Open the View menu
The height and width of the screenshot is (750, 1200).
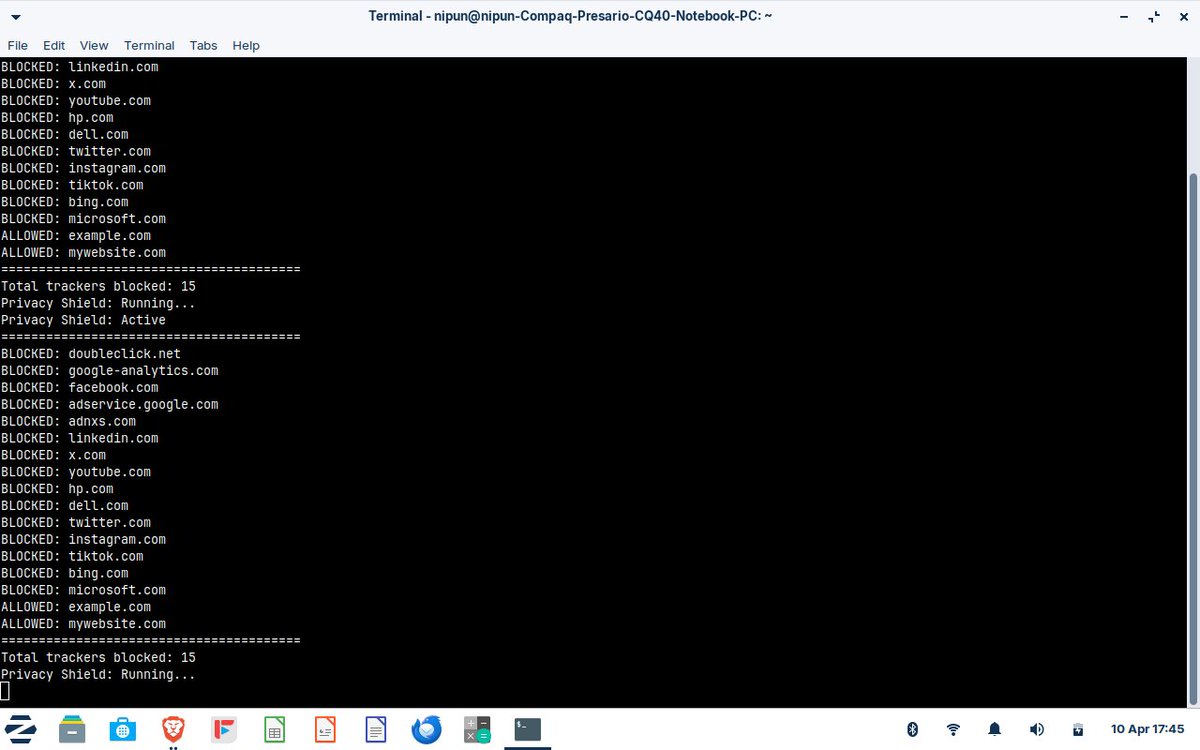94,45
